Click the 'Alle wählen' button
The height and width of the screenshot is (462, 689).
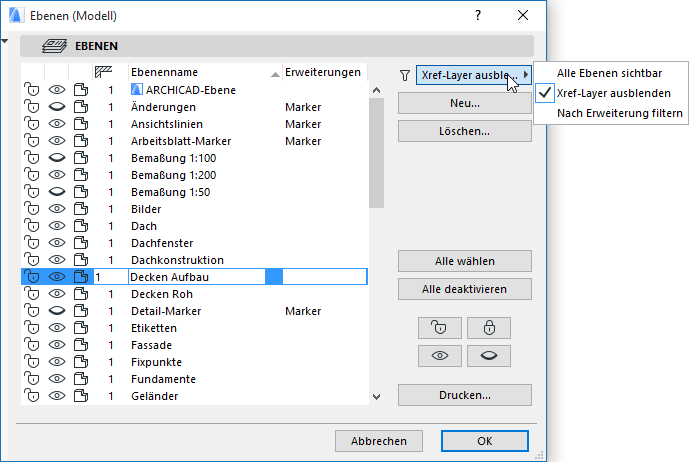[464, 262]
